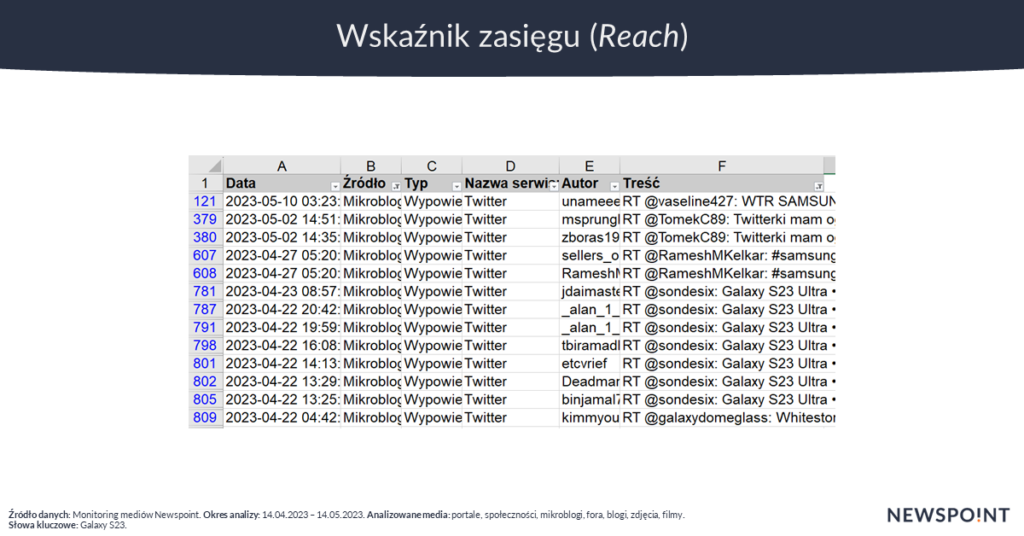The height and width of the screenshot is (536, 1024).
Task: Click 'Mikroblog' cell in row 809
Action: 371,417
